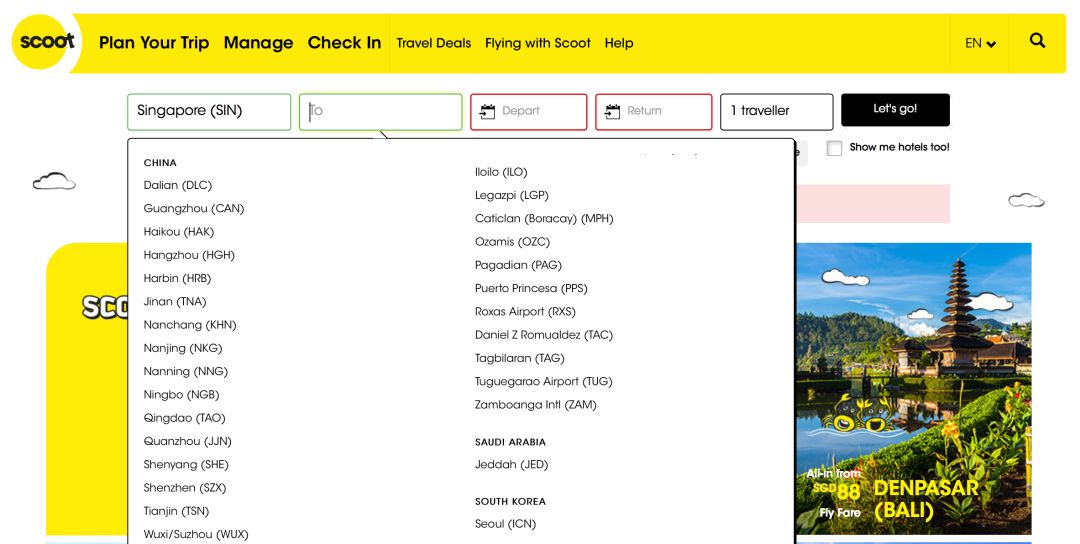The height and width of the screenshot is (544, 1080).
Task: Select the Check In menu item
Action: 344,43
